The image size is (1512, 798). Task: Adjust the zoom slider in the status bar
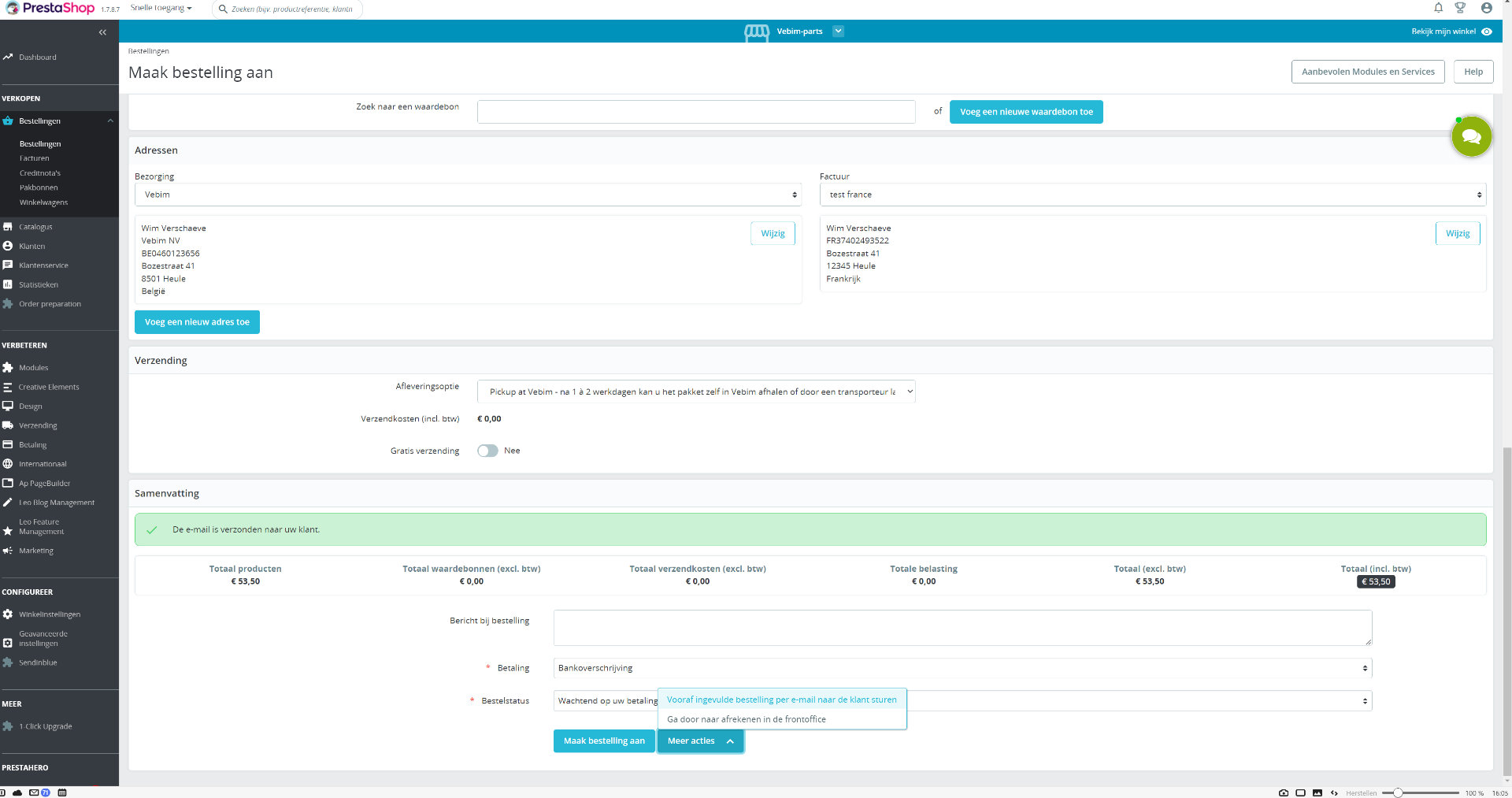tap(1398, 792)
